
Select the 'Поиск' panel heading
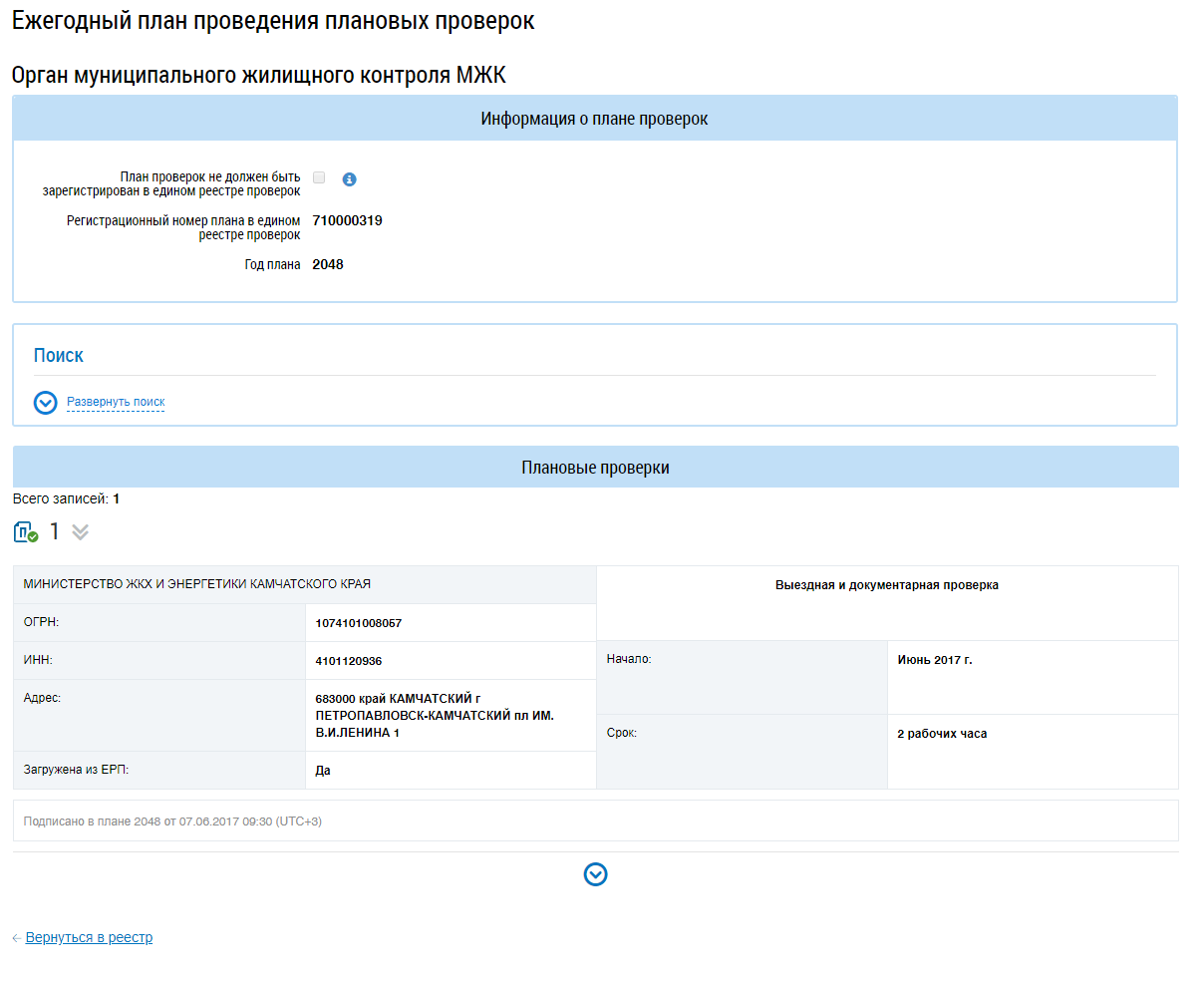coord(59,356)
